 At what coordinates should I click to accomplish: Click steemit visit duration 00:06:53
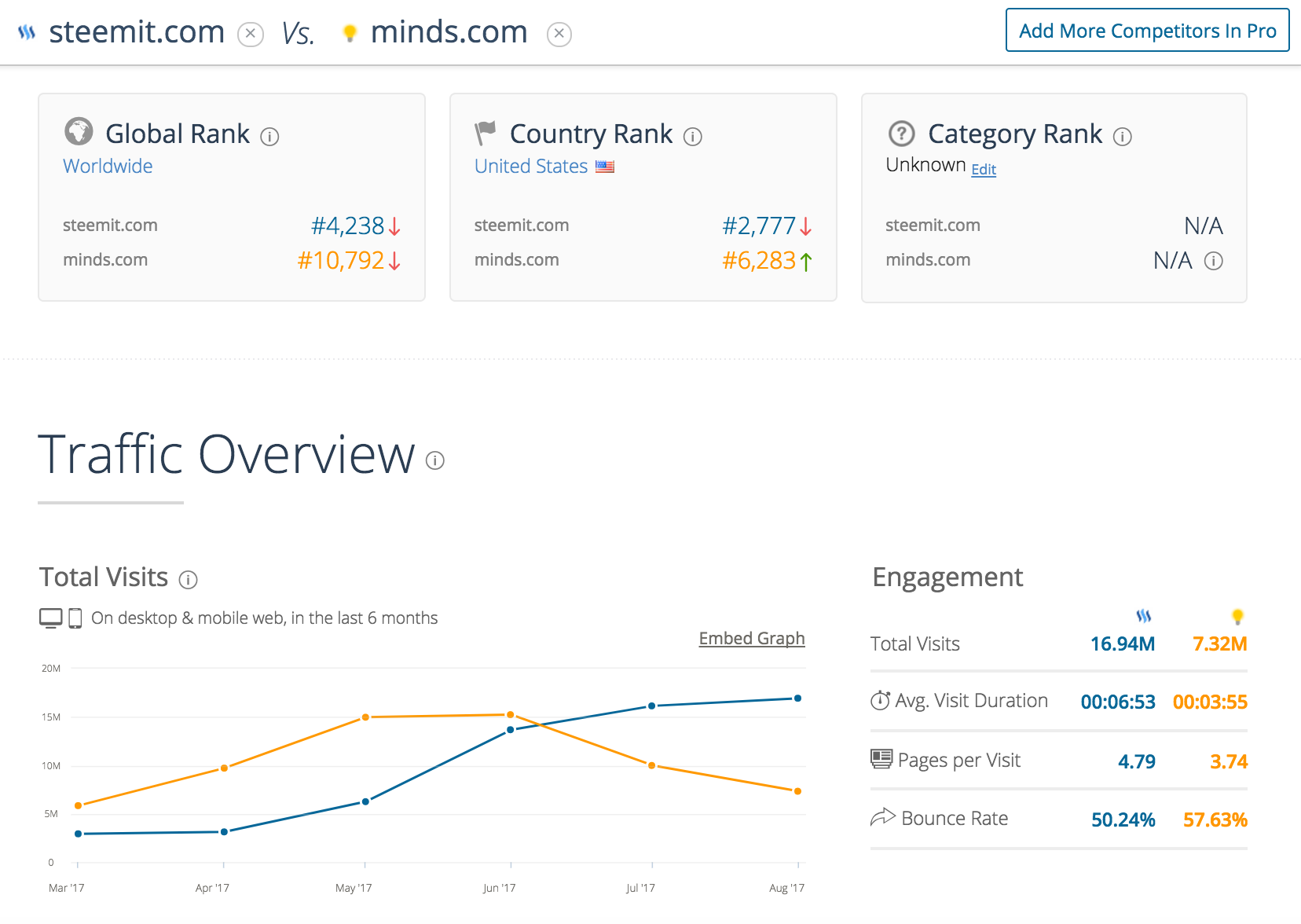1118,702
